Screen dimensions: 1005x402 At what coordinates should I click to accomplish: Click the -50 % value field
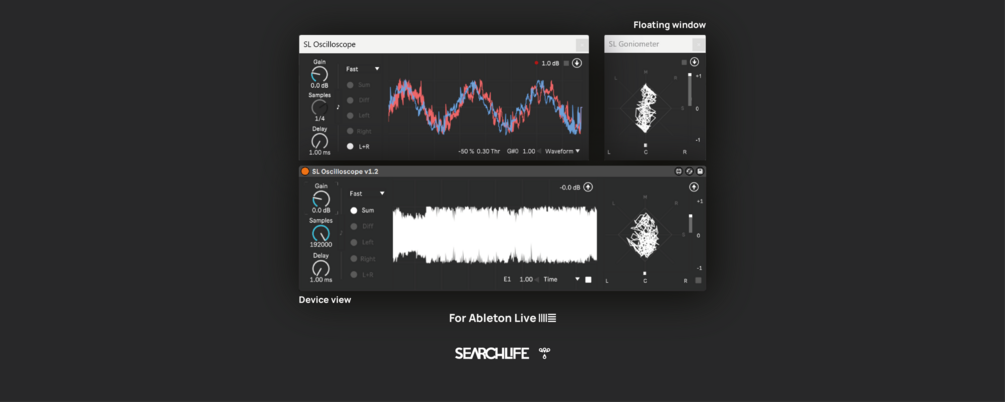point(466,151)
